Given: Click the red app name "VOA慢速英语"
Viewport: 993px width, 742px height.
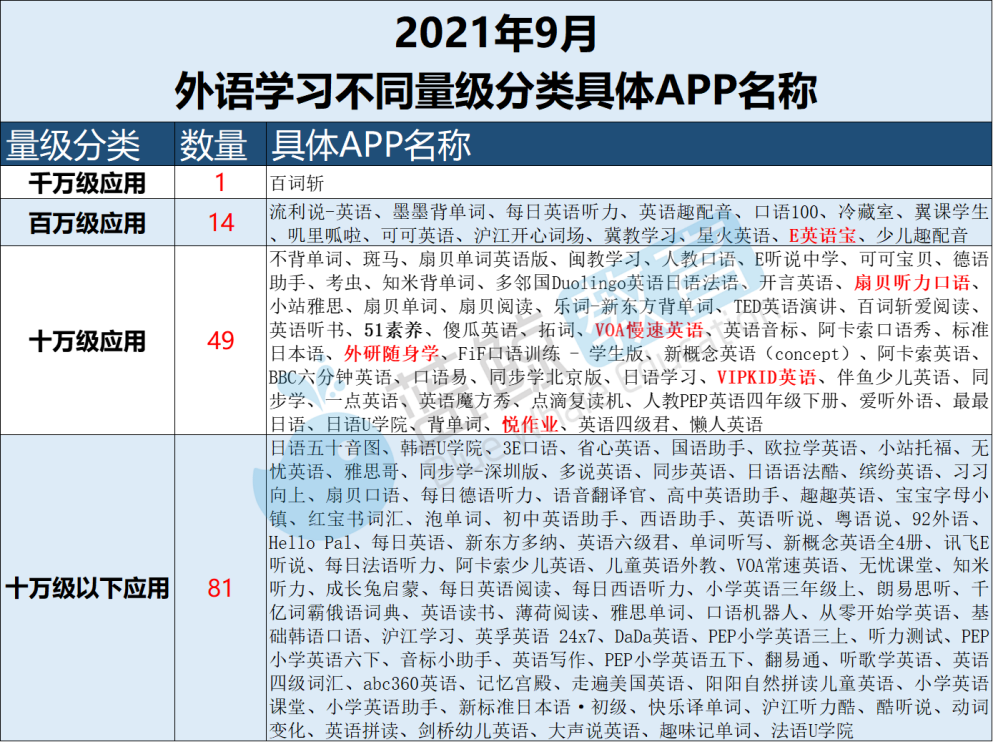Looking at the screenshot, I should [x=649, y=330].
